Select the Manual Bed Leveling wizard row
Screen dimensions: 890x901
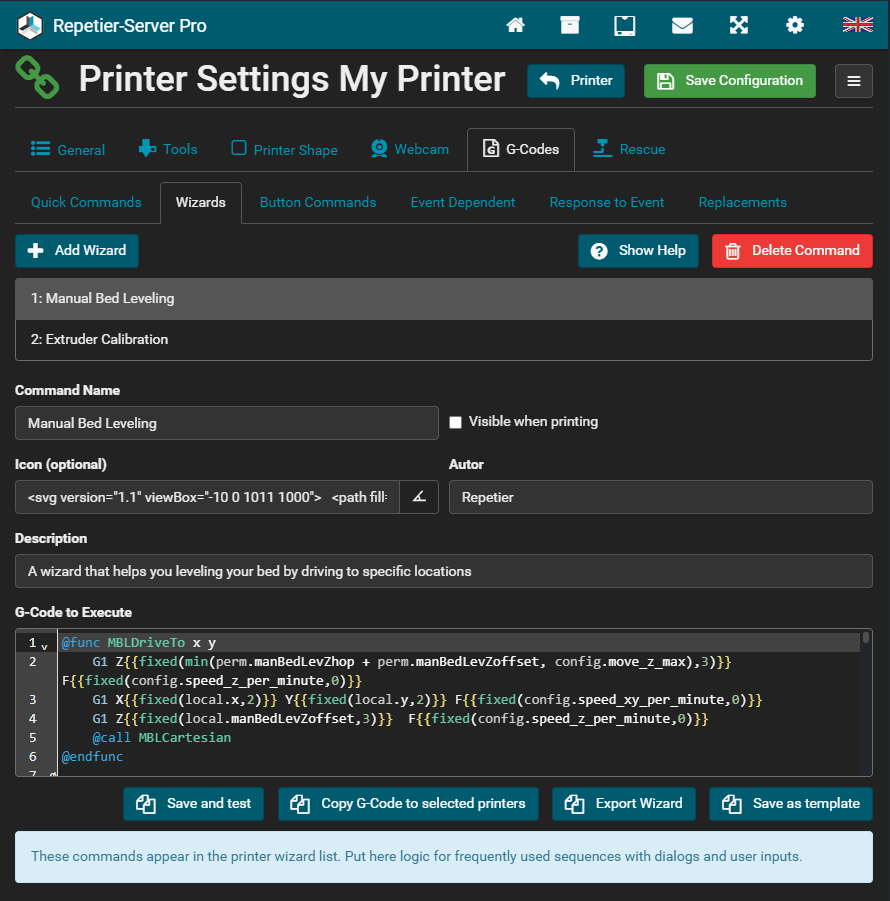[x=444, y=299]
